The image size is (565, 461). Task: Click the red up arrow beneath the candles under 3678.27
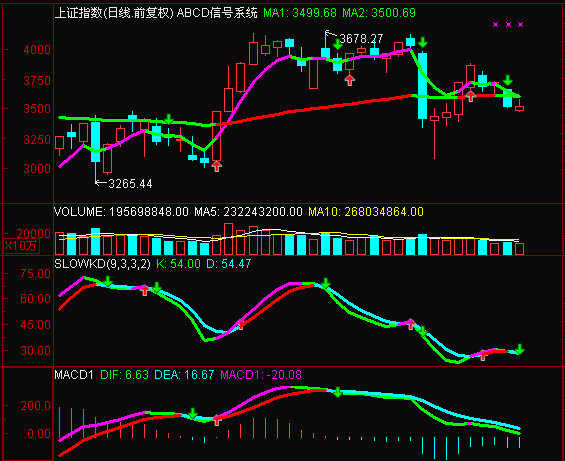(x=349, y=80)
